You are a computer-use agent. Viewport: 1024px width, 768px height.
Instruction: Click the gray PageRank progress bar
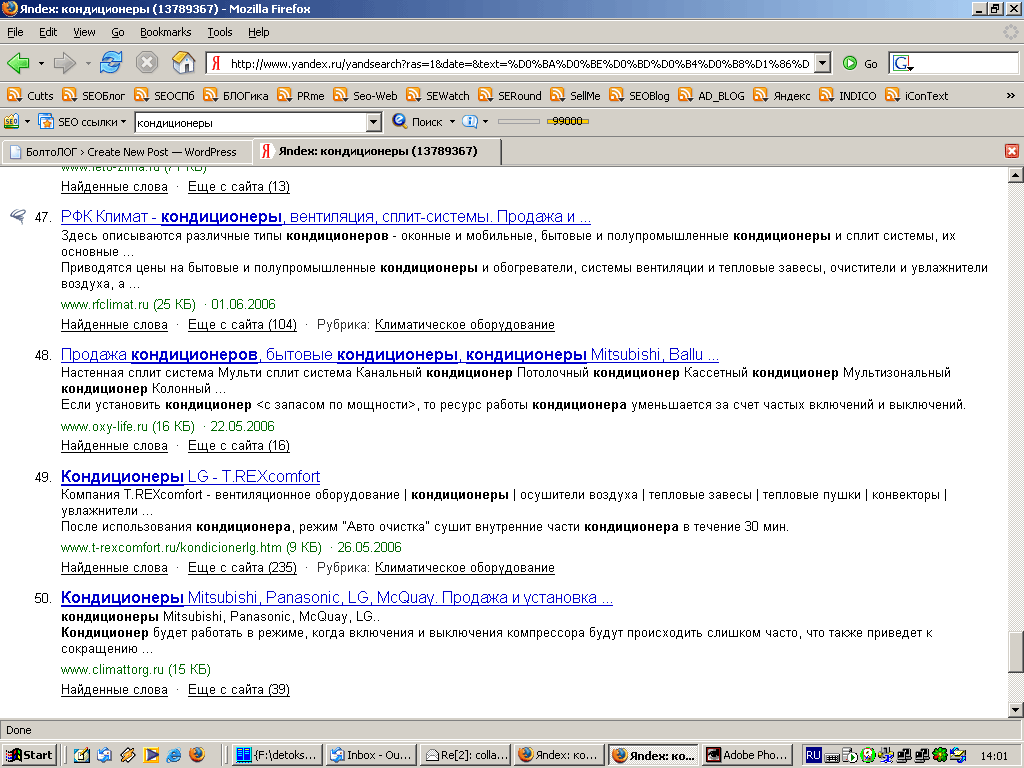[519, 121]
